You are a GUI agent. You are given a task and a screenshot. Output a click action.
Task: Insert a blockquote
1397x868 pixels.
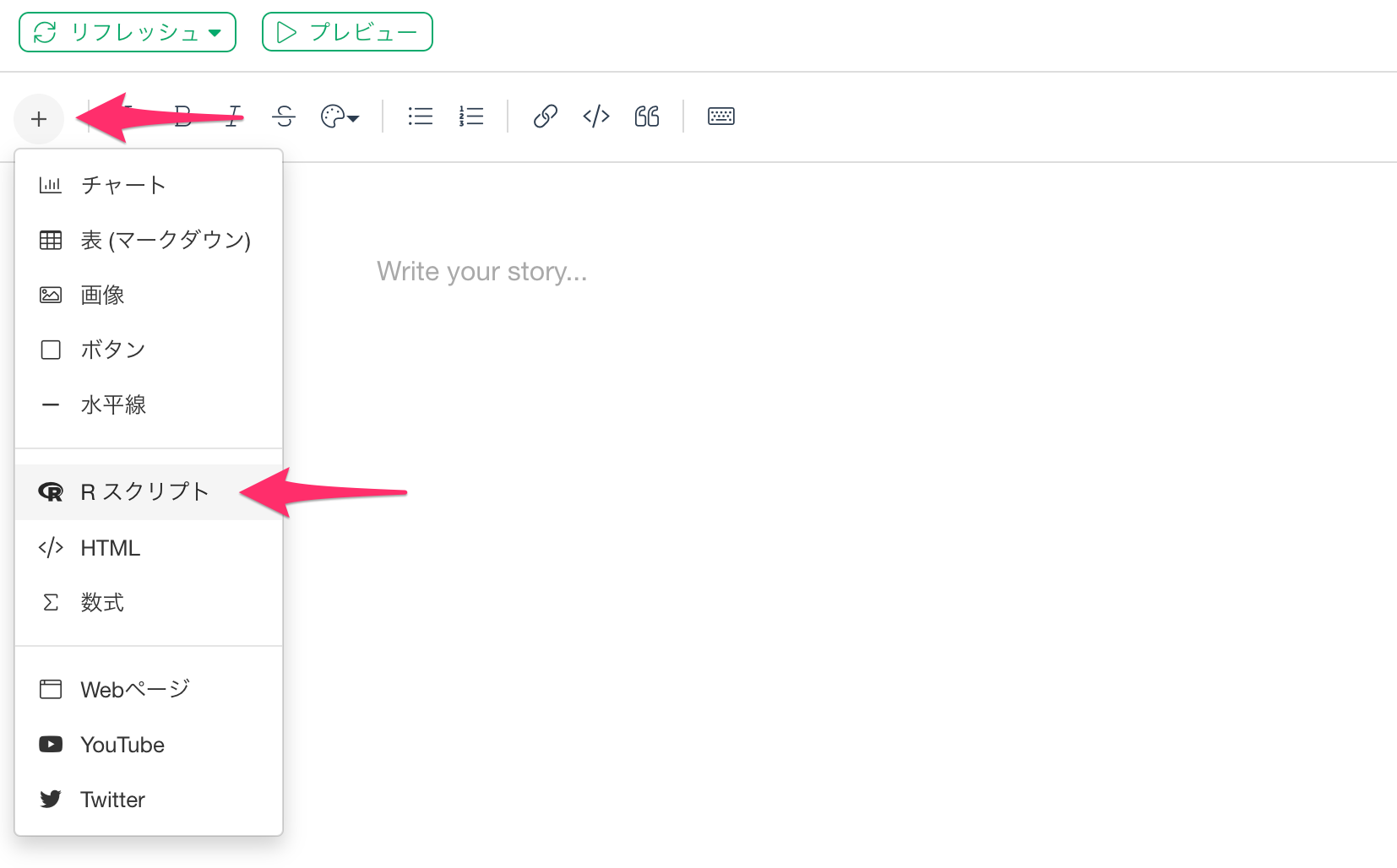coord(647,117)
